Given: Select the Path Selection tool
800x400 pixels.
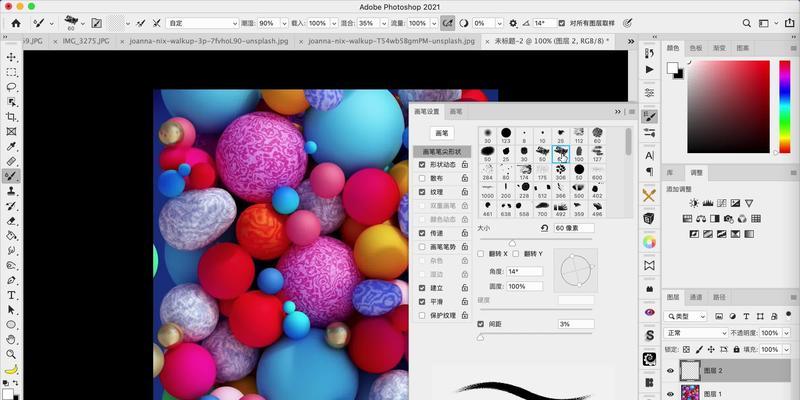Looking at the screenshot, I should click(11, 310).
